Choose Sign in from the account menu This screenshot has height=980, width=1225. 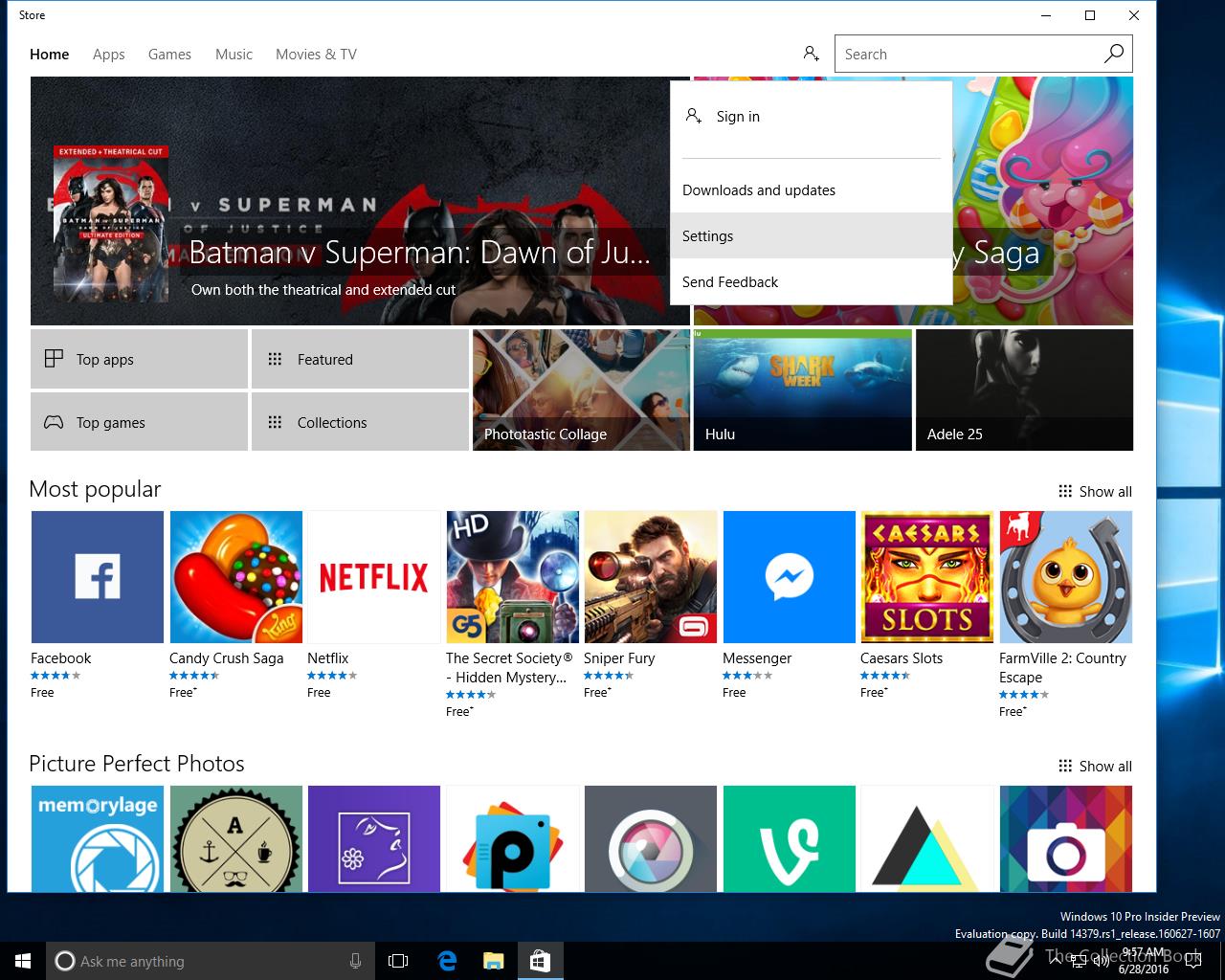[811, 117]
